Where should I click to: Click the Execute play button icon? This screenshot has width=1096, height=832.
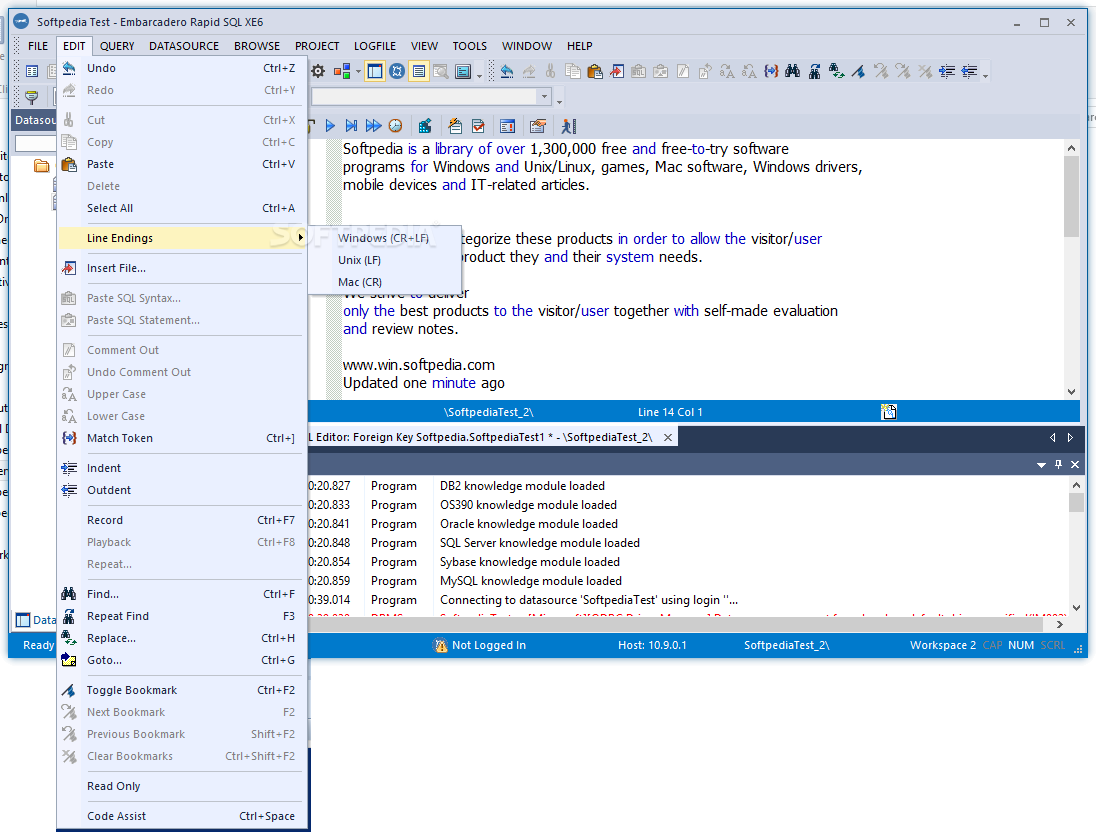coord(330,126)
